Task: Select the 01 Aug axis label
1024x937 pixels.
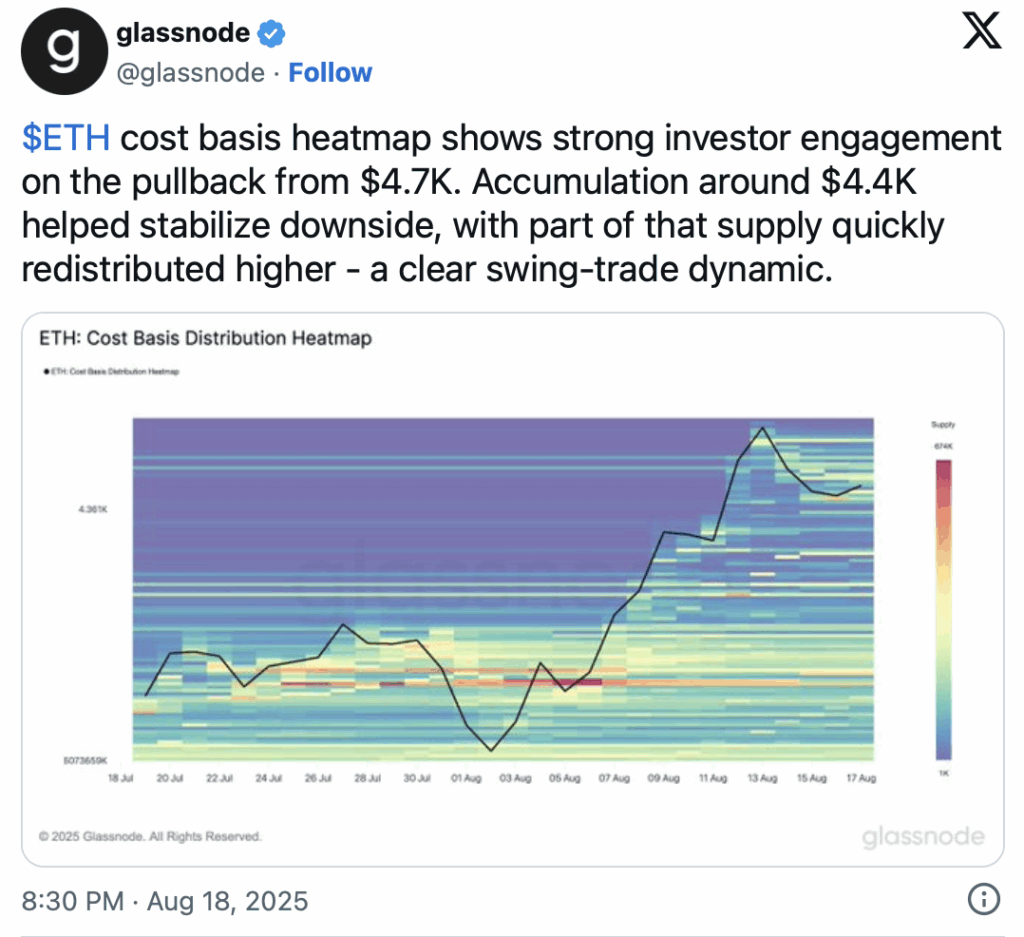Action: 466,778
